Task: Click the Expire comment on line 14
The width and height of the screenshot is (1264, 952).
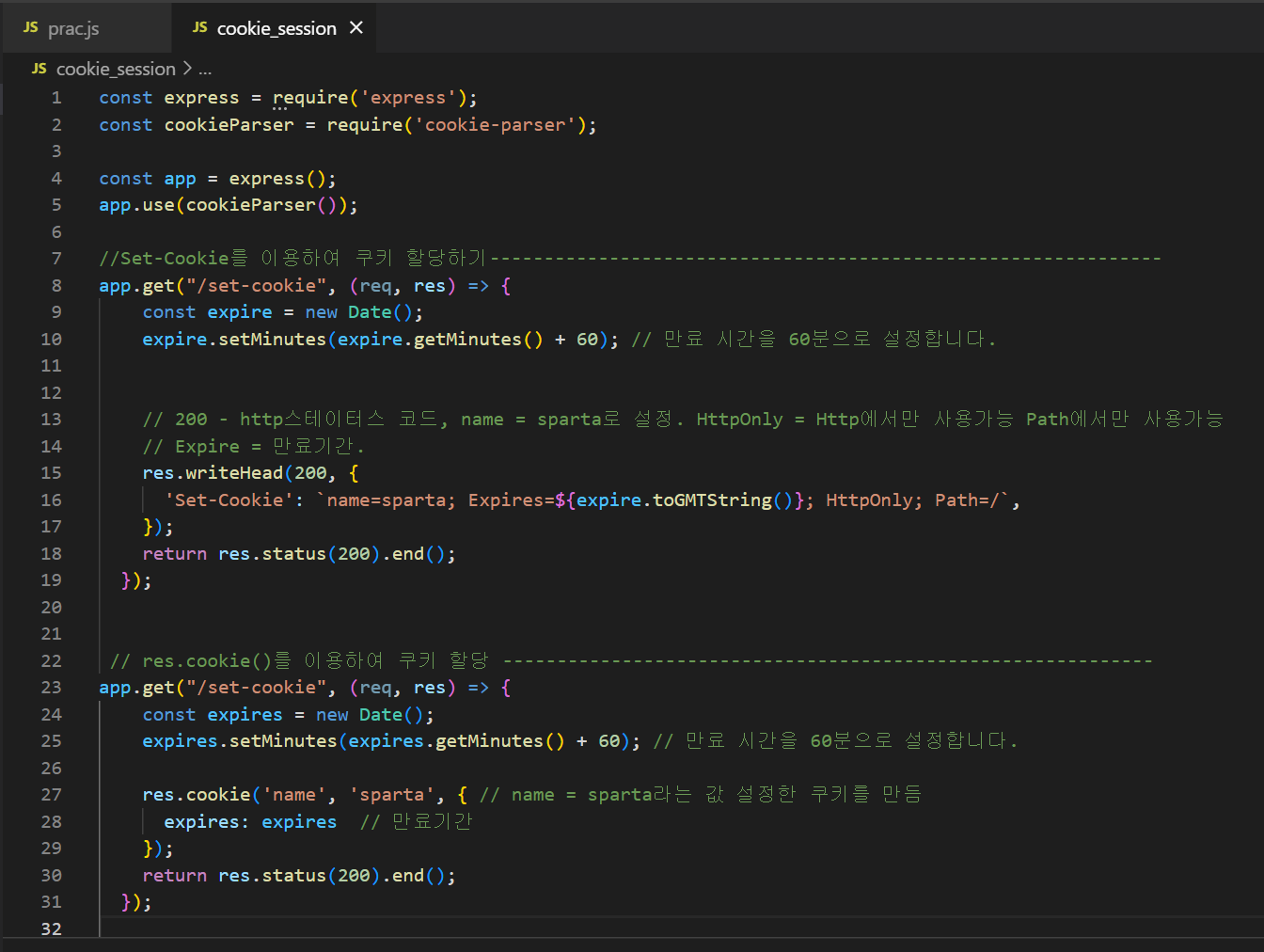Action: tap(253, 447)
